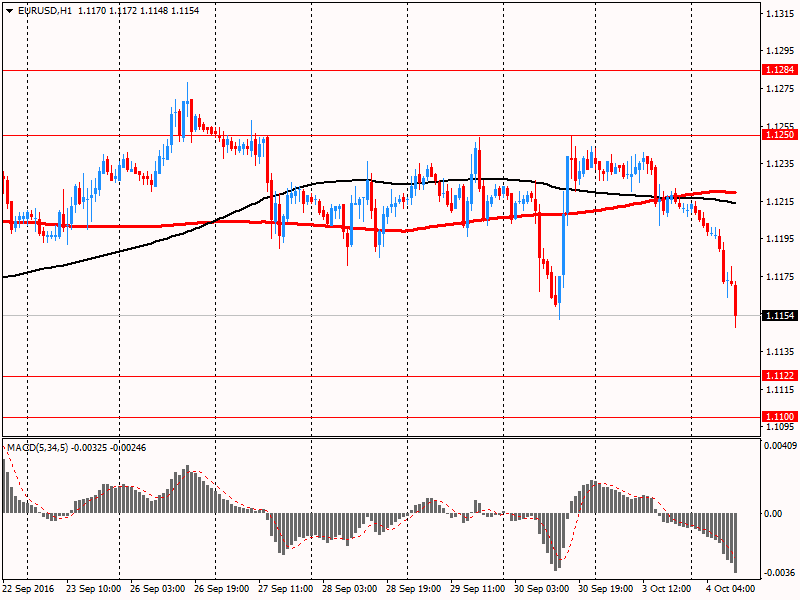Click the 1.1295 price scale value
The image size is (800, 600).
(780, 51)
